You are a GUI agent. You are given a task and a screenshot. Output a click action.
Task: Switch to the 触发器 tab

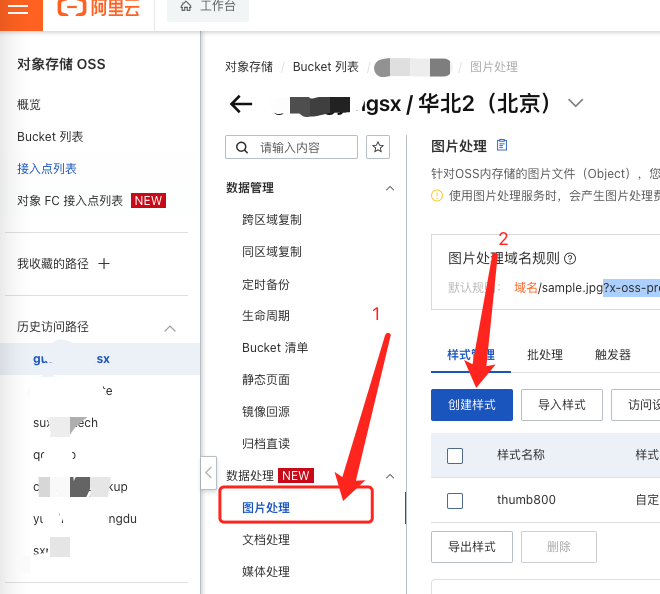[612, 355]
